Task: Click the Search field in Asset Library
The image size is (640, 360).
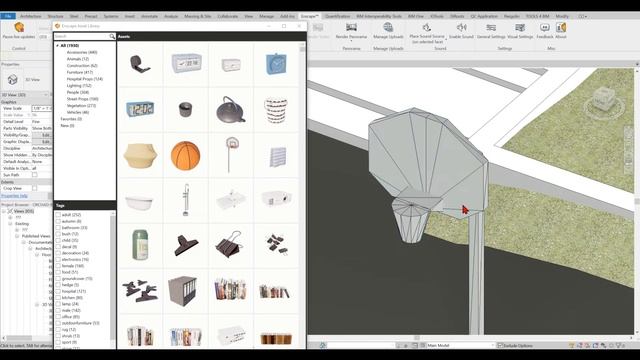Action: pos(81,36)
